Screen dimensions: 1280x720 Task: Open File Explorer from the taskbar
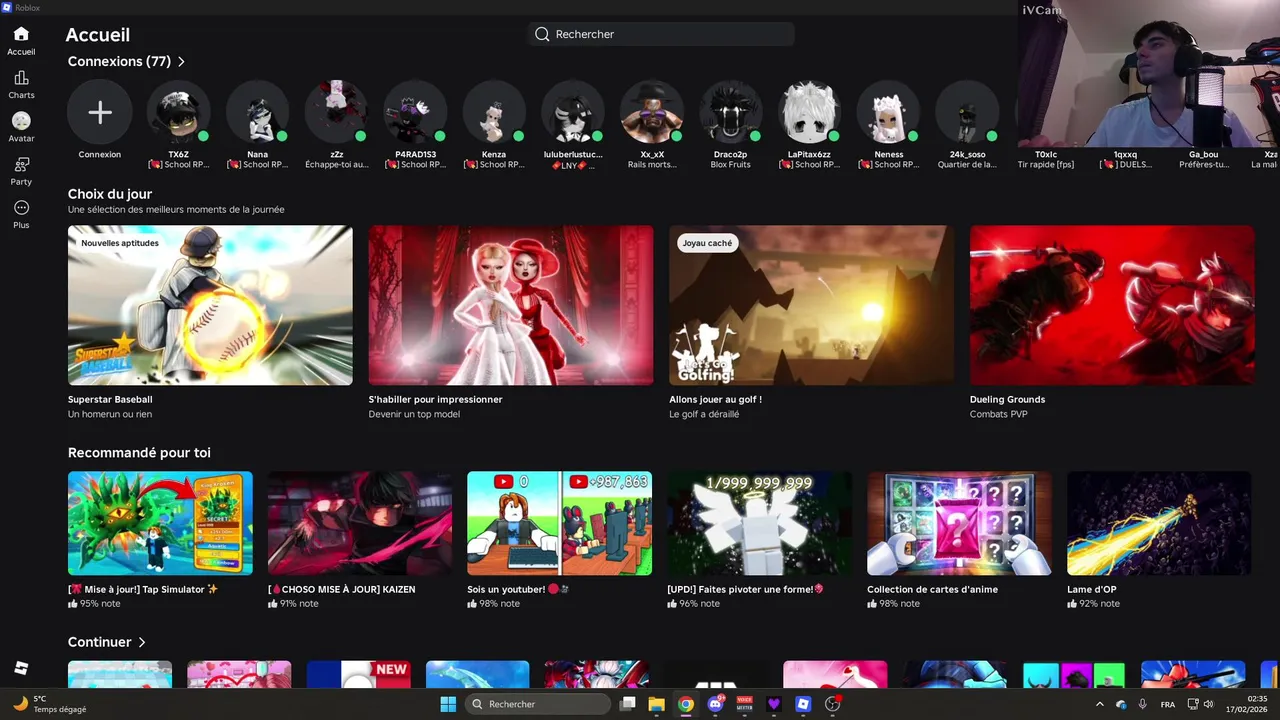(x=656, y=704)
